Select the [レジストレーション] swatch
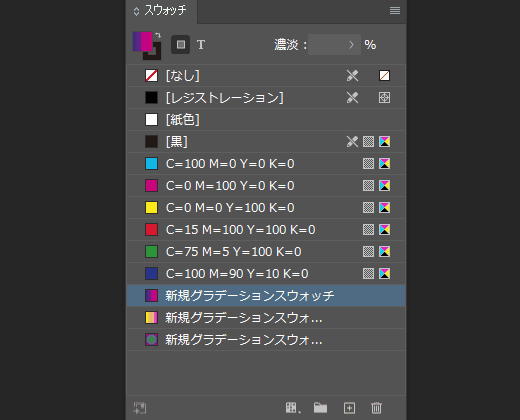The width and height of the screenshot is (520, 420). [266, 98]
